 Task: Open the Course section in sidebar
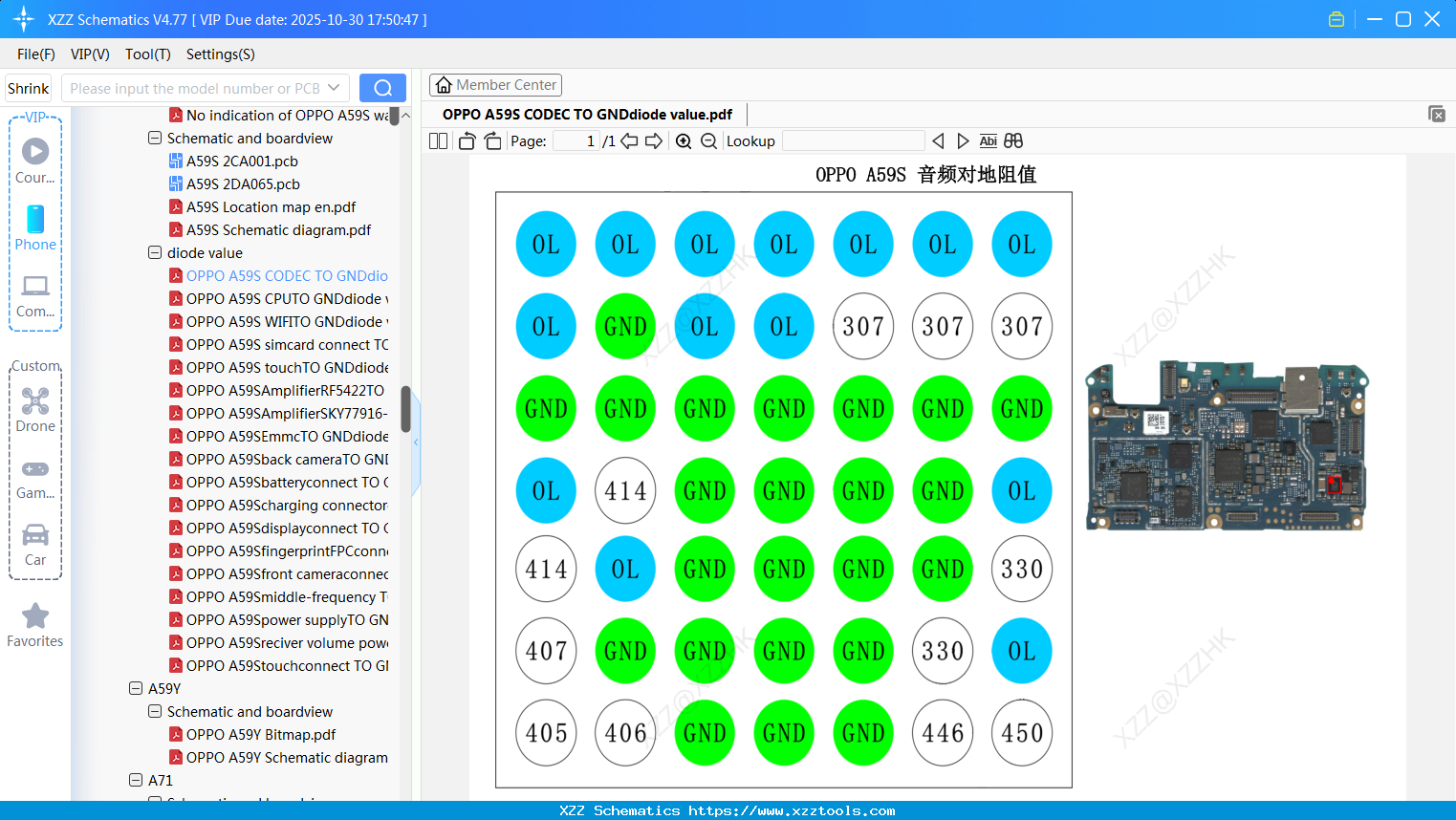coord(35,162)
